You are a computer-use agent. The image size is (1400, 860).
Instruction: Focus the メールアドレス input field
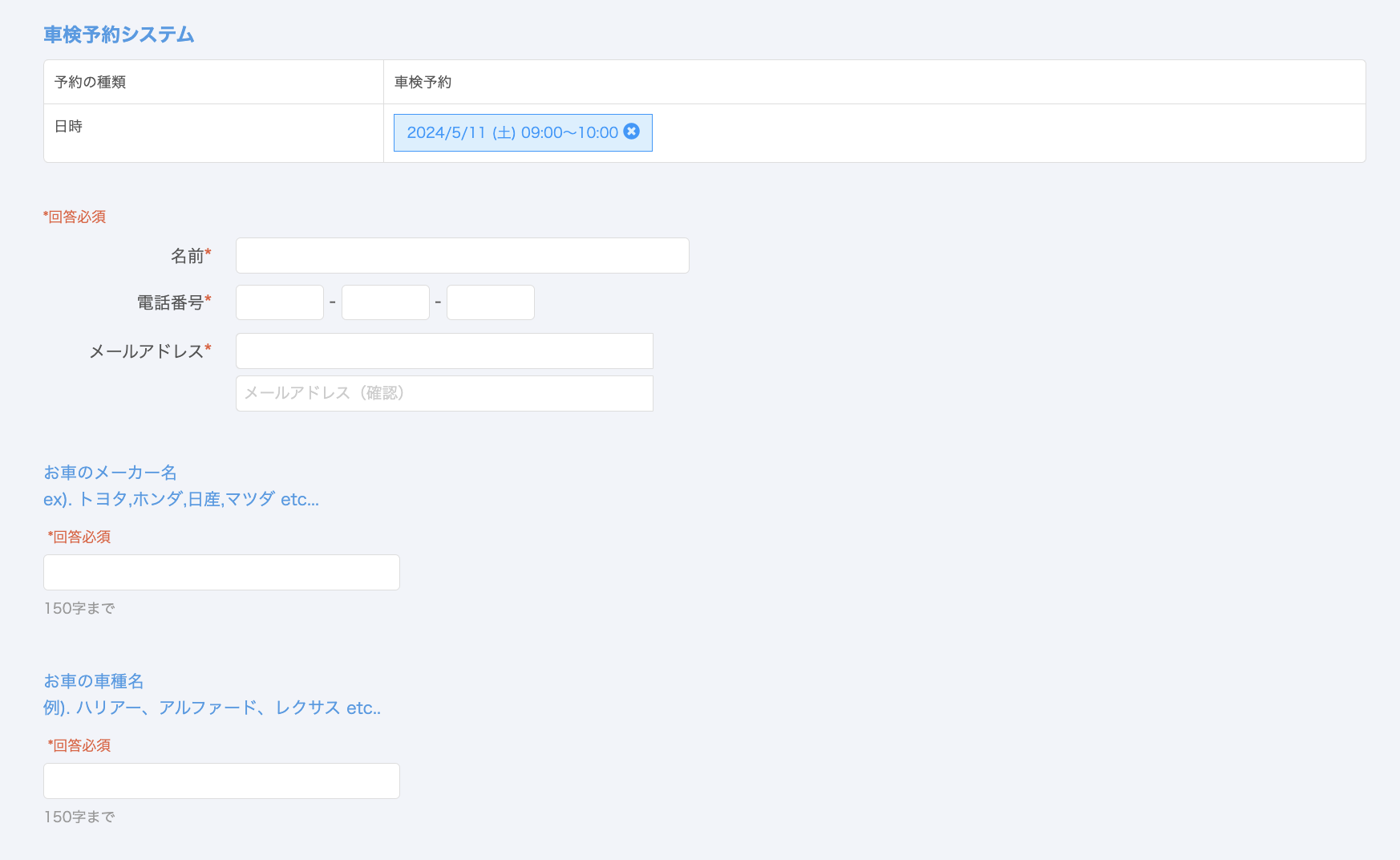click(x=444, y=351)
